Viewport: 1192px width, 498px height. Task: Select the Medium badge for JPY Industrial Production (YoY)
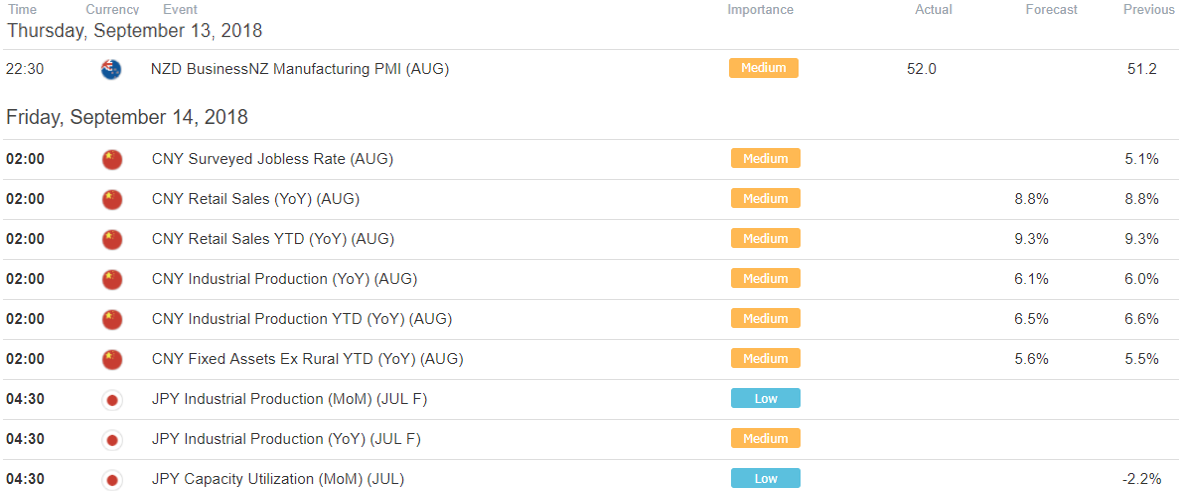click(x=766, y=438)
